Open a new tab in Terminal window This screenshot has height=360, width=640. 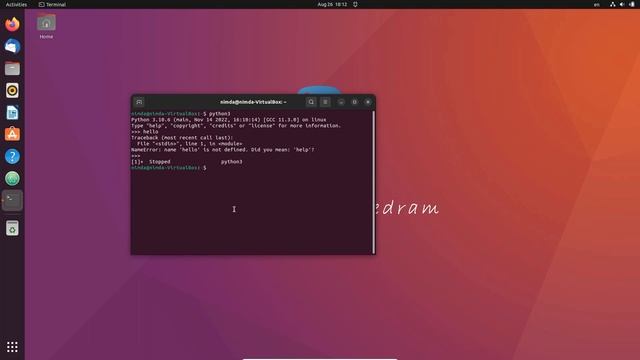pyautogui.click(x=139, y=102)
